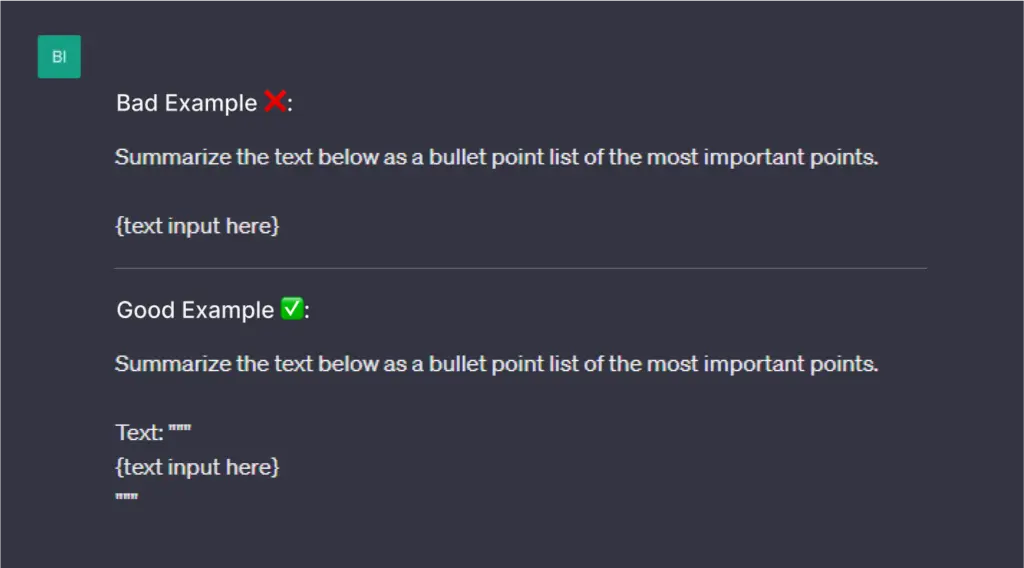Click "the text below" in the Bad Example prompt
The image size is (1024, 568).
[x=306, y=157]
